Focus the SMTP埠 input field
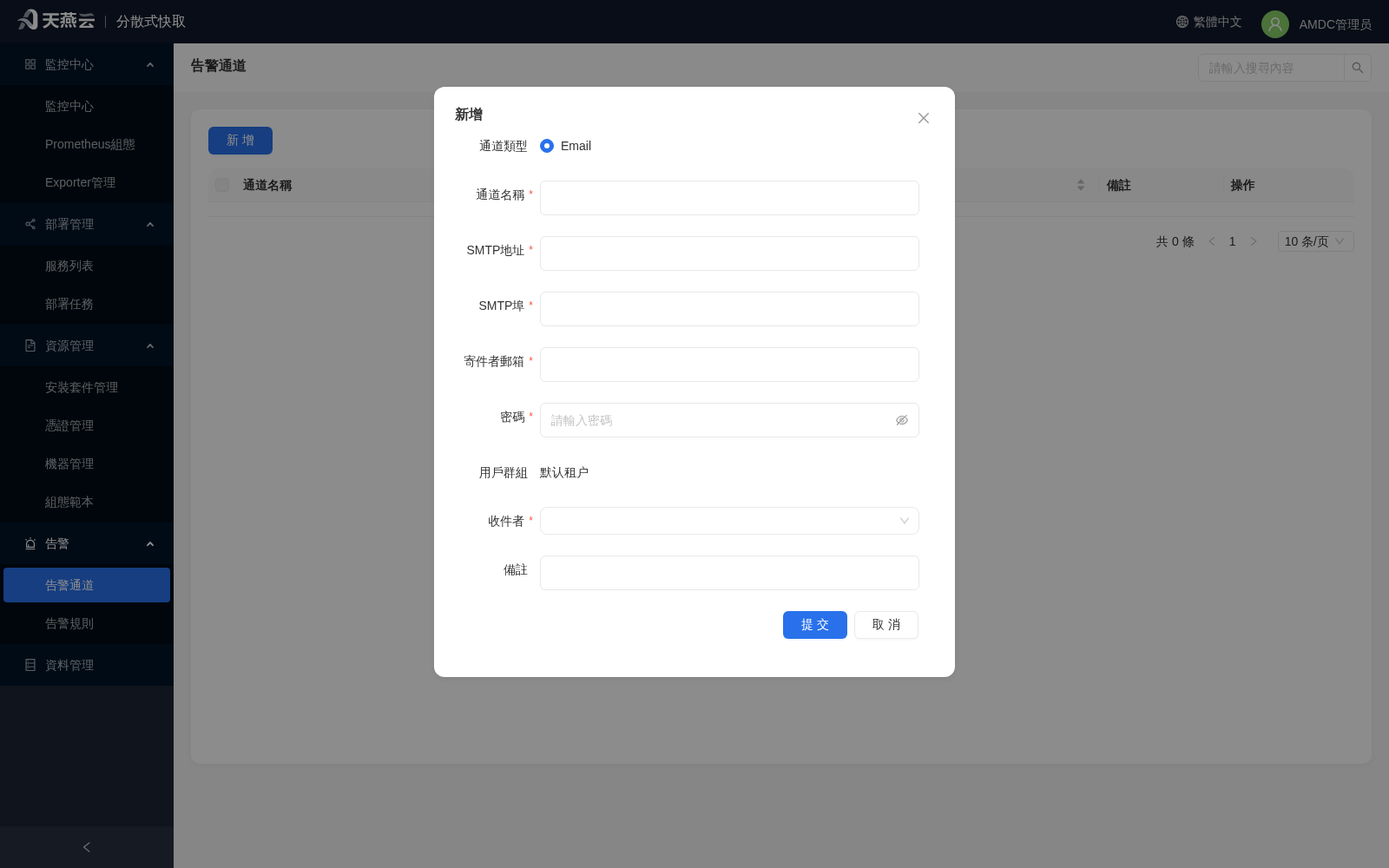This screenshot has height=868, width=1389. [x=729, y=309]
